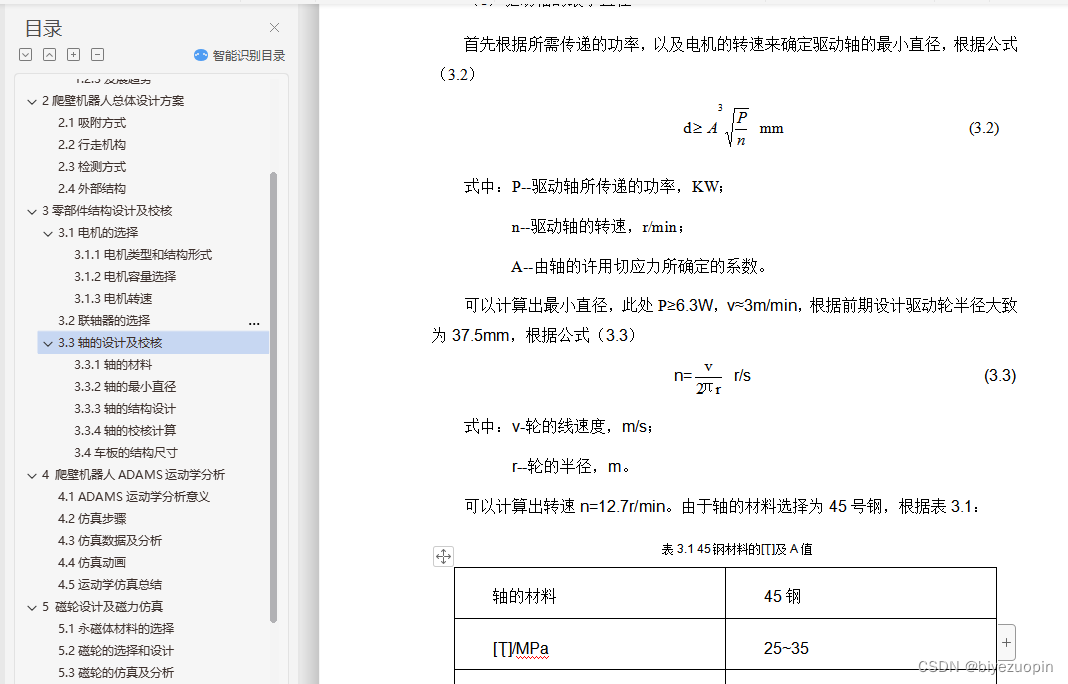Jump to '3.1.1 电机类型和结构形式'
1068x684 pixels.
click(143, 255)
